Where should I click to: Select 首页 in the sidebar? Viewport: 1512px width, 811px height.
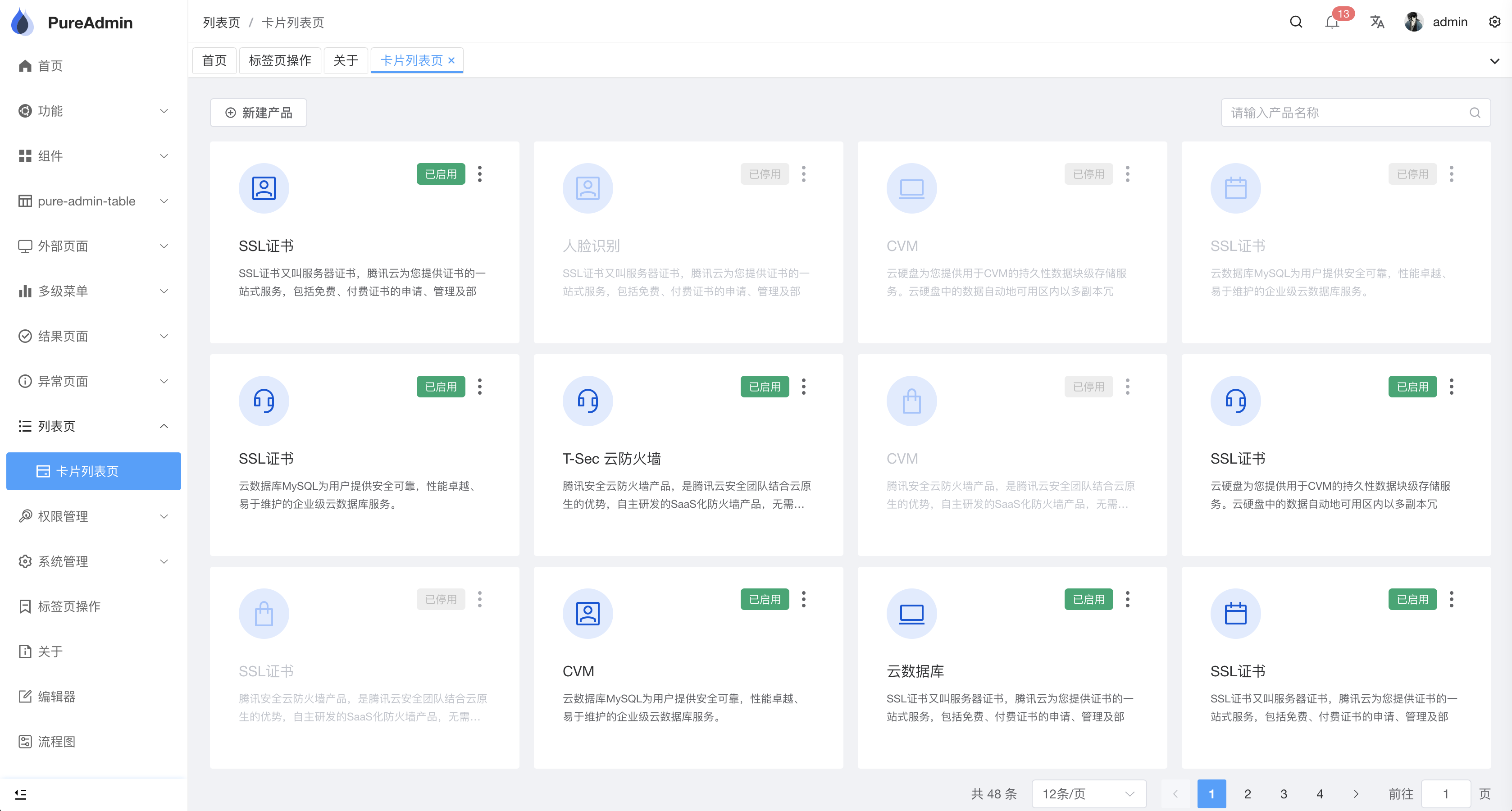51,66
